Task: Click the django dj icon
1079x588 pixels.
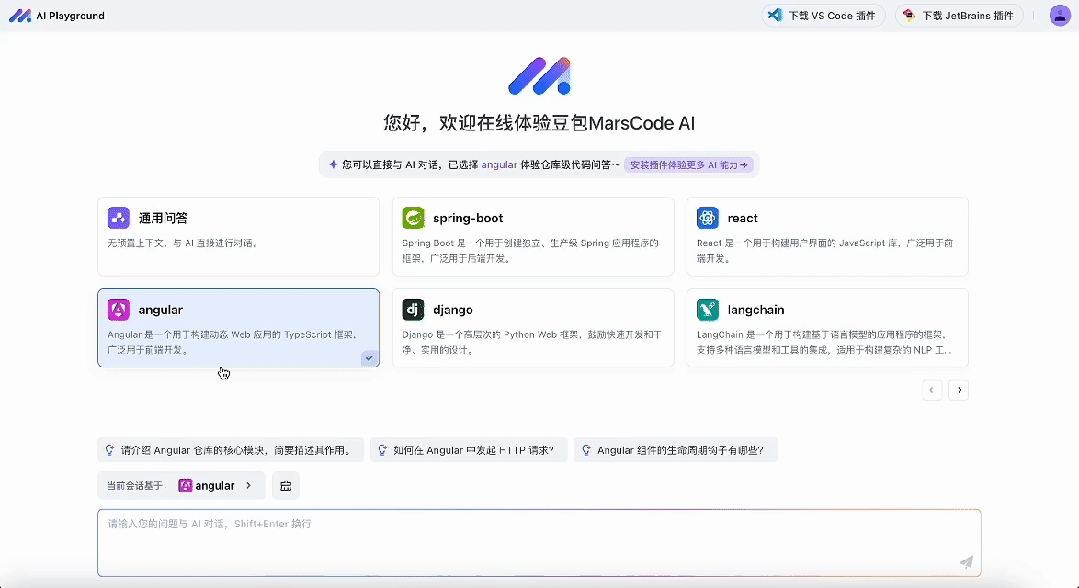Action: pyautogui.click(x=413, y=310)
